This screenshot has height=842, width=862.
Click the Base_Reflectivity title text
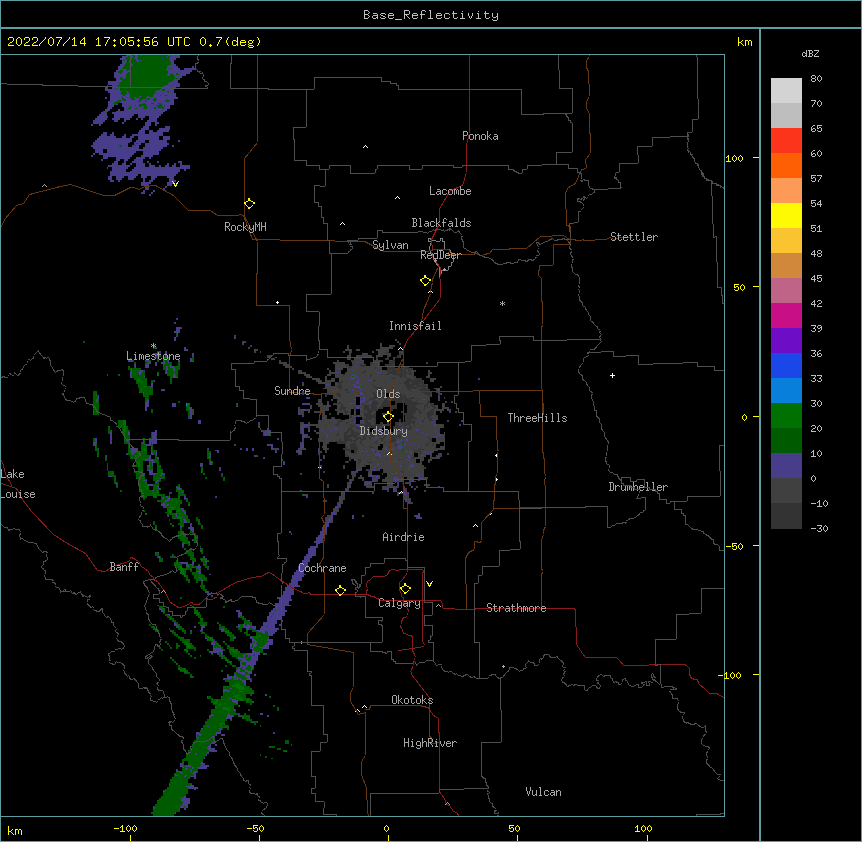[431, 15]
